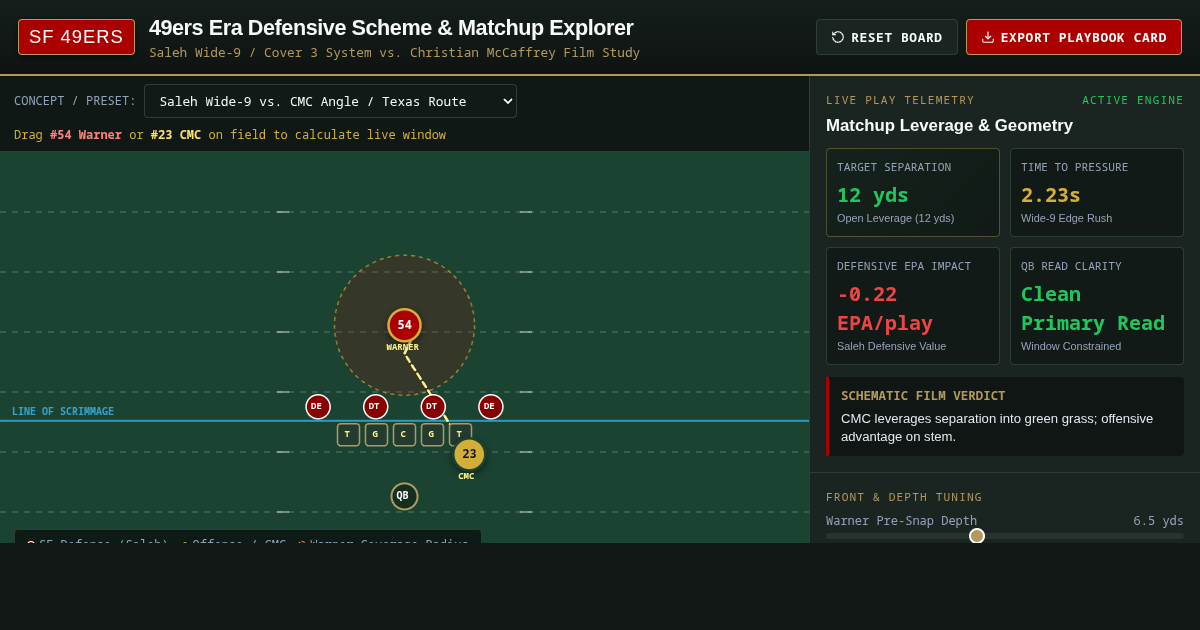Screen dimensions: 1200x630
Task: Click Export Playbook Card button
Action: point(1074,37)
